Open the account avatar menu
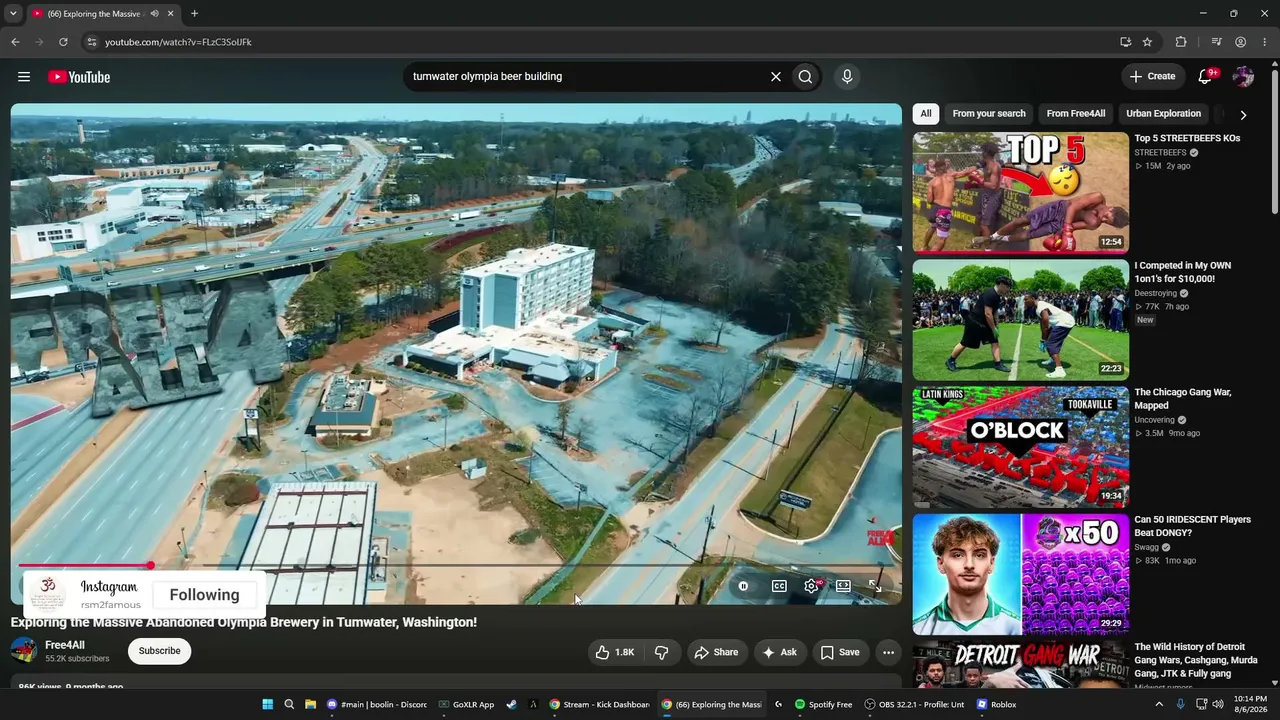This screenshot has height=720, width=1280. [1243, 77]
